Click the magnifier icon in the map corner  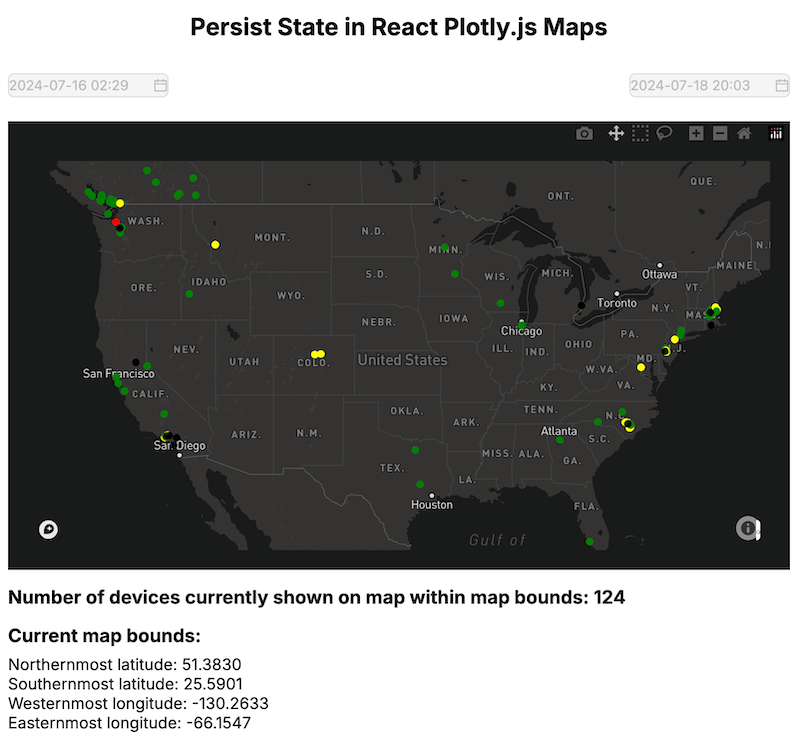47,529
